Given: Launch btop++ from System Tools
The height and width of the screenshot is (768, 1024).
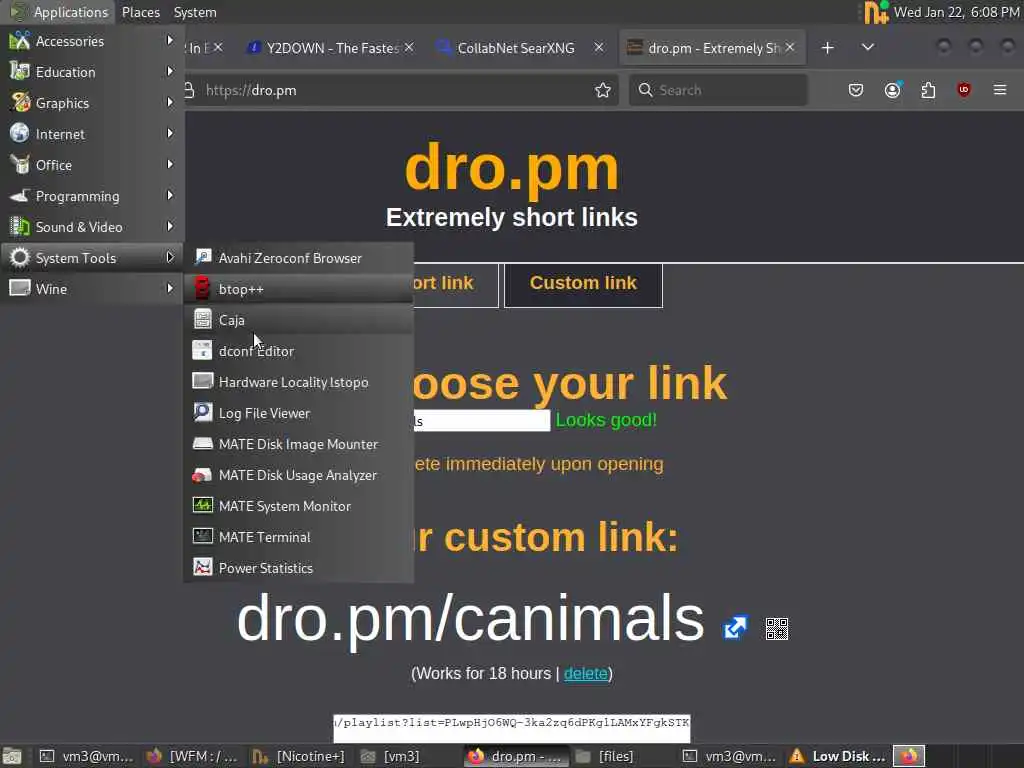Looking at the screenshot, I should click(299, 289).
